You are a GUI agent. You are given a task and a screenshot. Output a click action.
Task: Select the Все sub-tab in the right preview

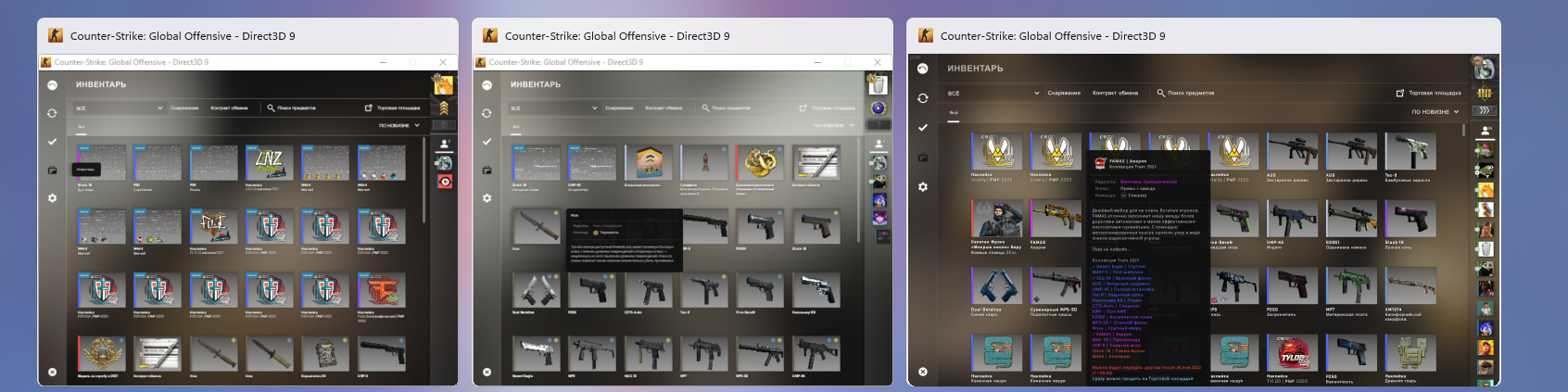pos(954,113)
